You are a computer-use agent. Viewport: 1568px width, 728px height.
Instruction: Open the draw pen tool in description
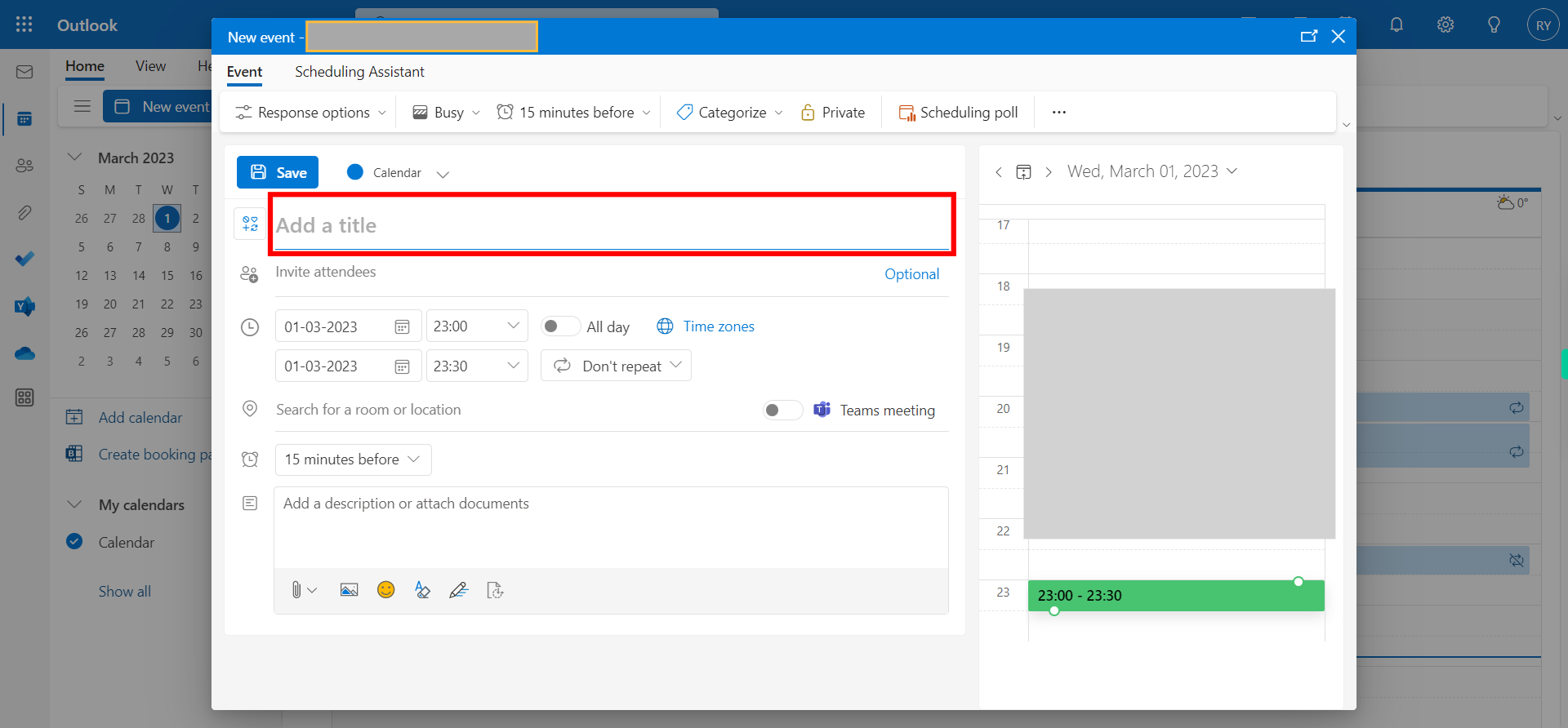click(458, 590)
